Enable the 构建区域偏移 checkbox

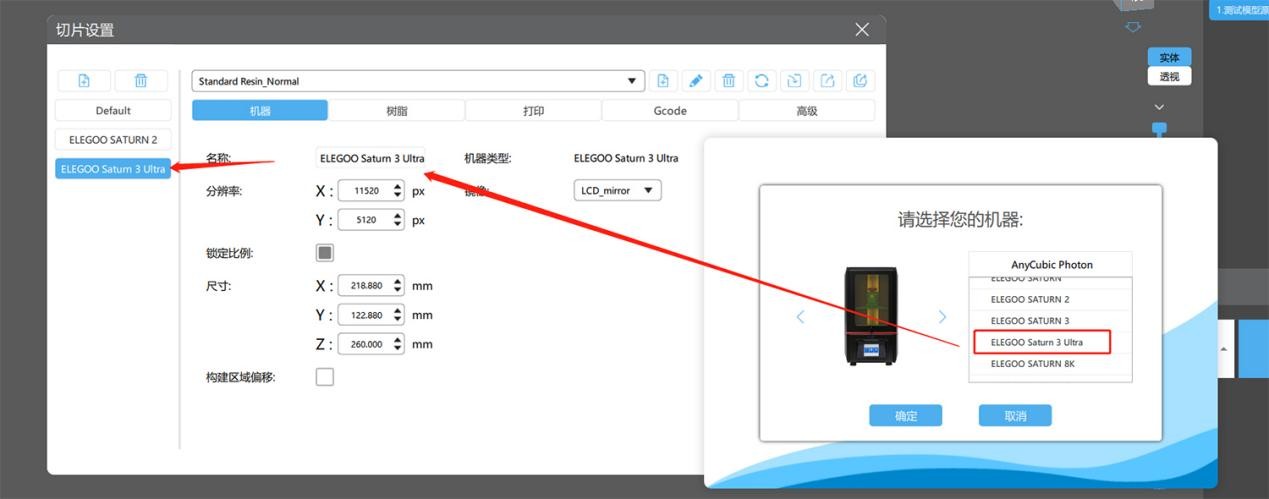tap(325, 377)
